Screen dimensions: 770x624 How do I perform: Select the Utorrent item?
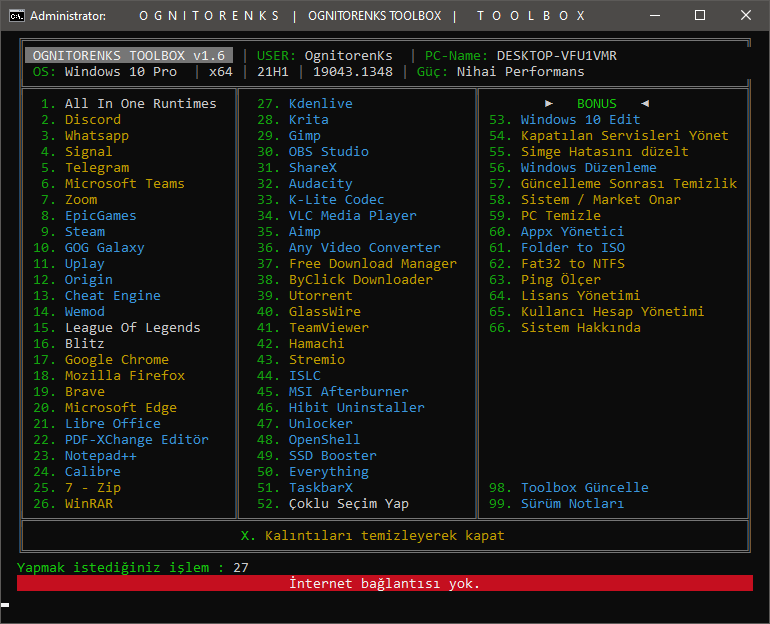[x=321, y=296]
